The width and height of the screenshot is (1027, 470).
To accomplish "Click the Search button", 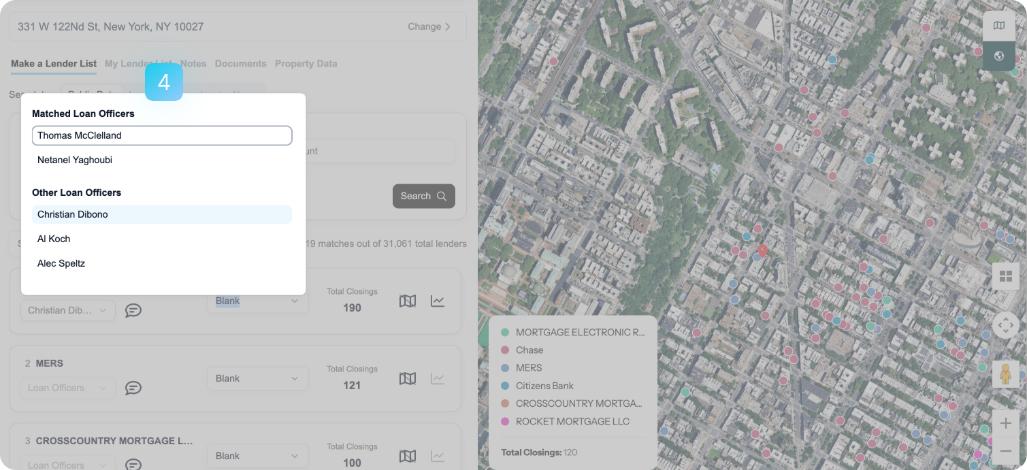I will coord(423,196).
